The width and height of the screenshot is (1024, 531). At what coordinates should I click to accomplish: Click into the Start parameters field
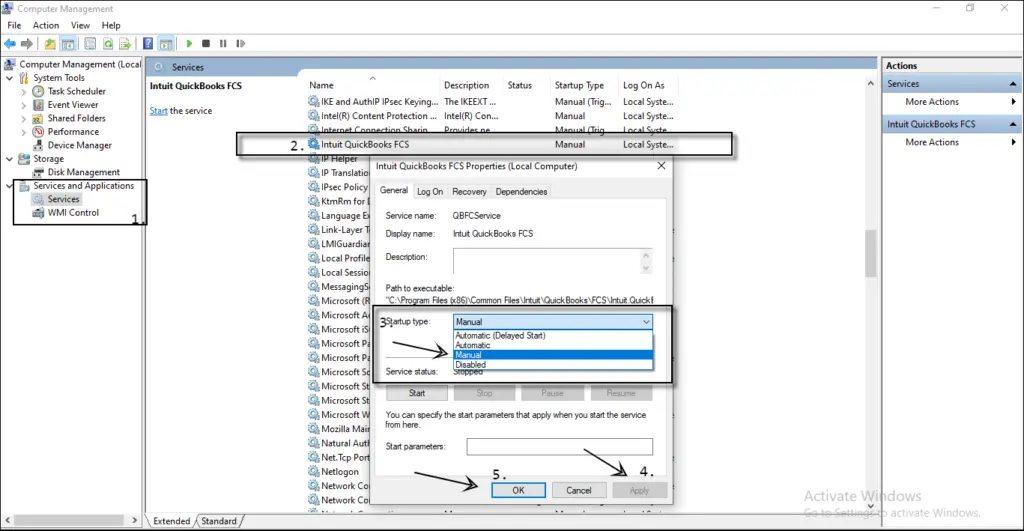pos(559,447)
